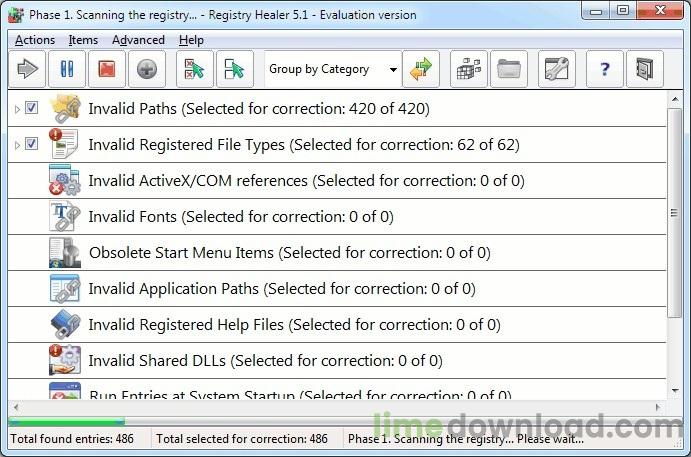Screen dimensions: 691x457
Task: Click the Invalid Application Paths icon
Action: (x=65, y=289)
